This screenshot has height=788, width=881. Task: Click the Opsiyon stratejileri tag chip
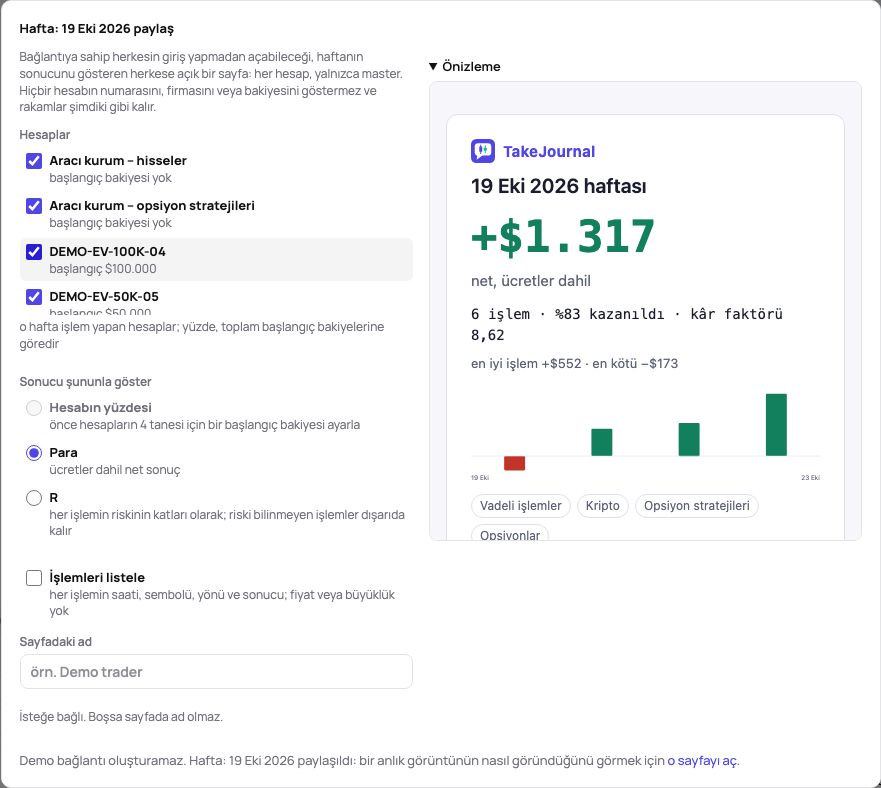click(x=697, y=506)
